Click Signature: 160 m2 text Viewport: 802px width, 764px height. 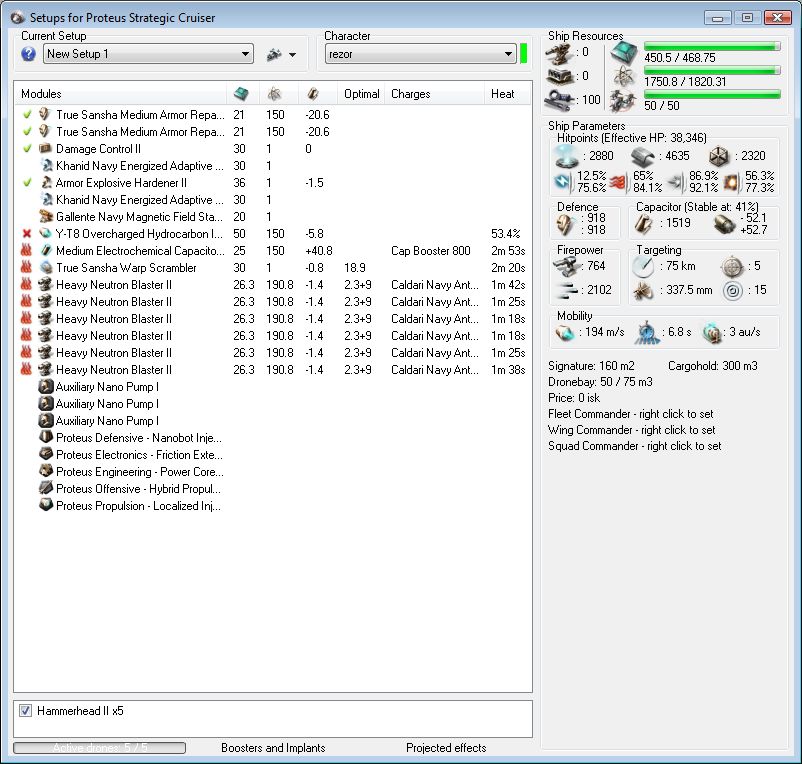point(591,366)
